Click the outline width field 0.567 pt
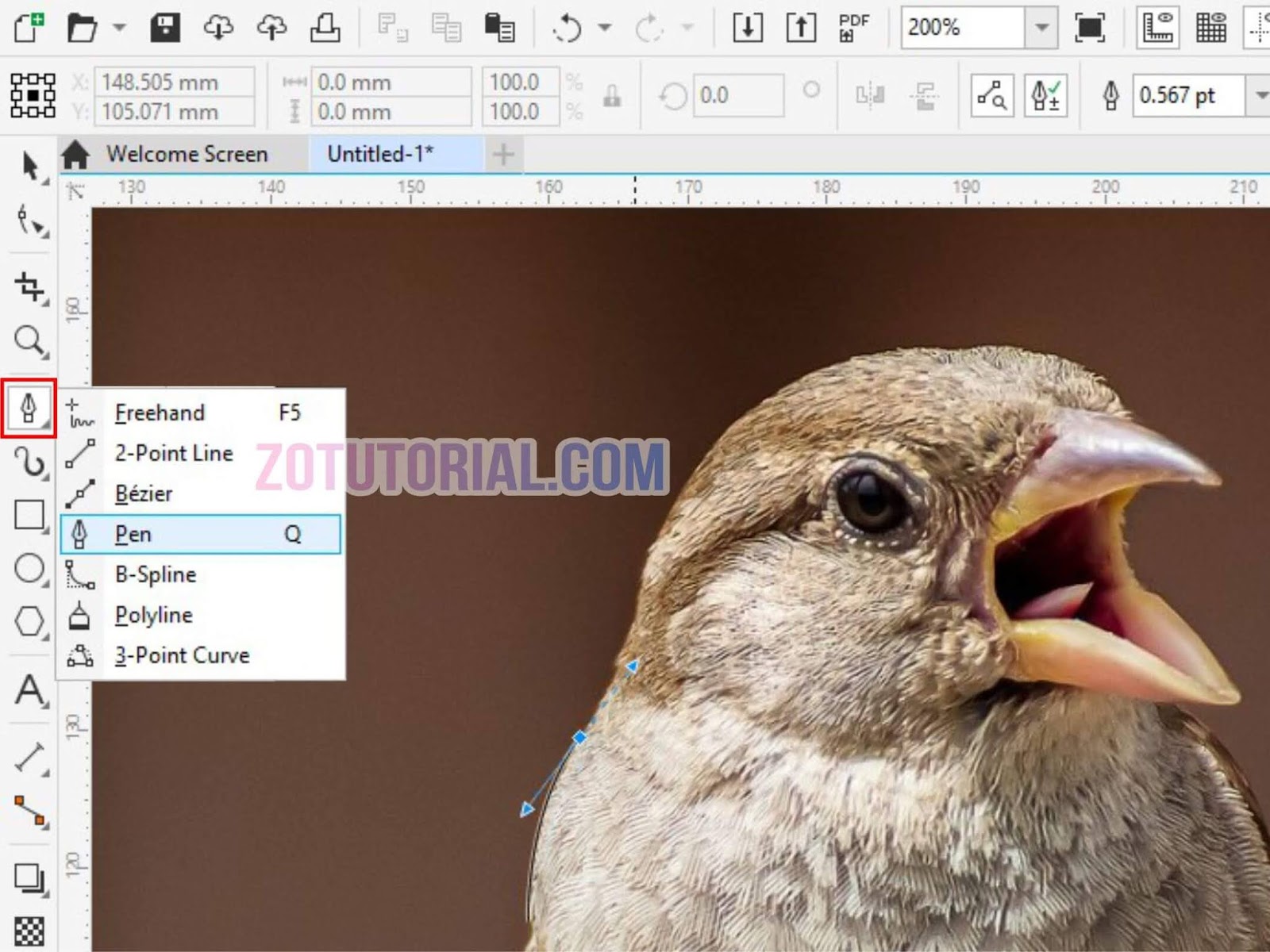This screenshot has width=1270, height=952. [1187, 96]
